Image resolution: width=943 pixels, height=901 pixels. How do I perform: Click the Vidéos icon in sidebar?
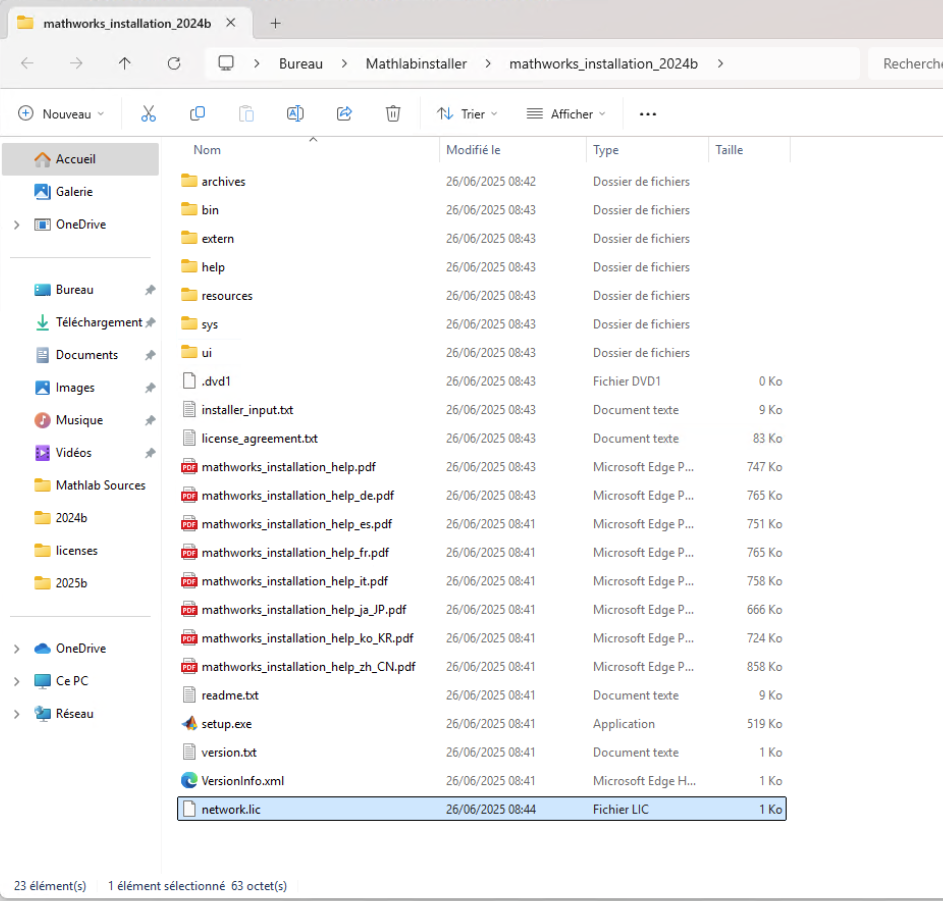click(x=42, y=452)
